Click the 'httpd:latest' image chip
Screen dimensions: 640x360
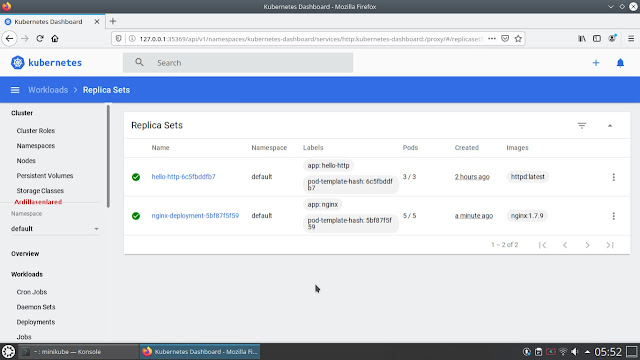coord(527,177)
